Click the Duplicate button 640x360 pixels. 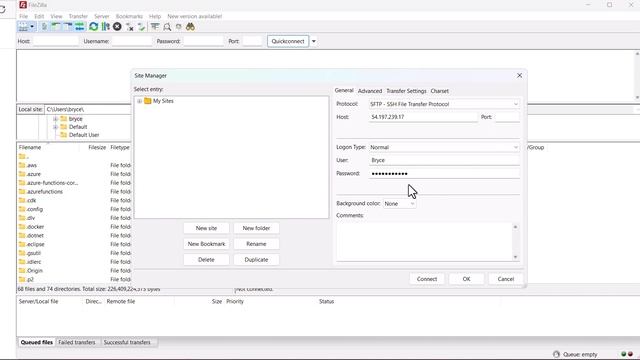[x=256, y=260]
